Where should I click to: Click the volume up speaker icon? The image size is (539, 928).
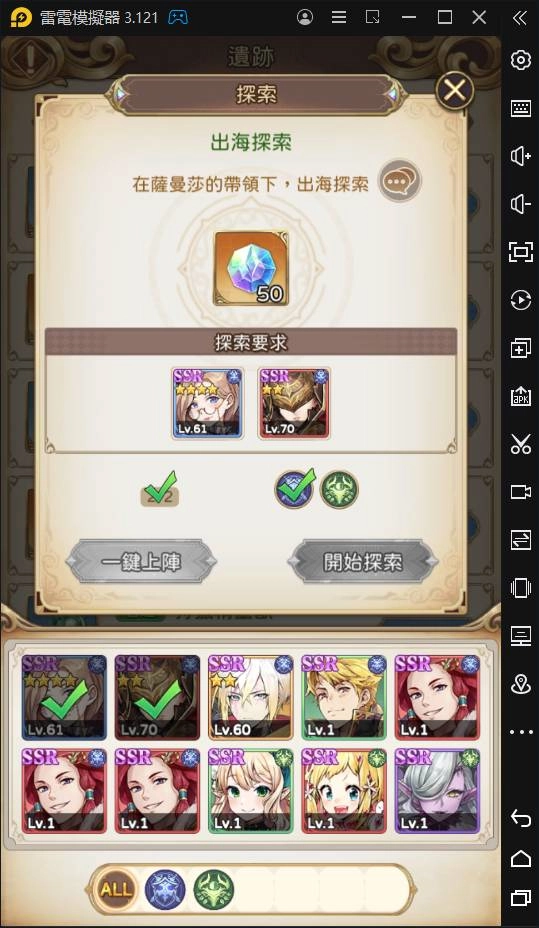click(520, 156)
